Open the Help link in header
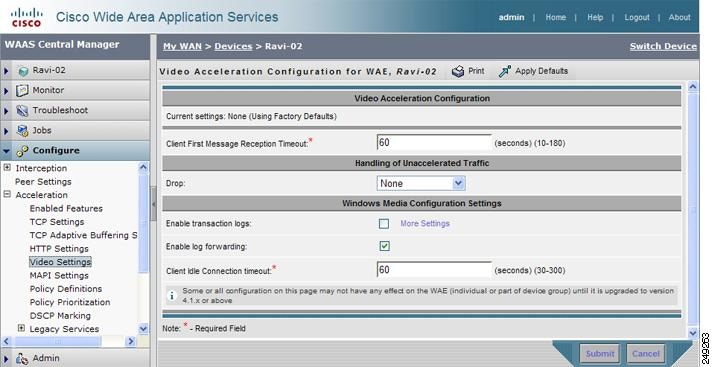The image size is (712, 367). coord(595,17)
